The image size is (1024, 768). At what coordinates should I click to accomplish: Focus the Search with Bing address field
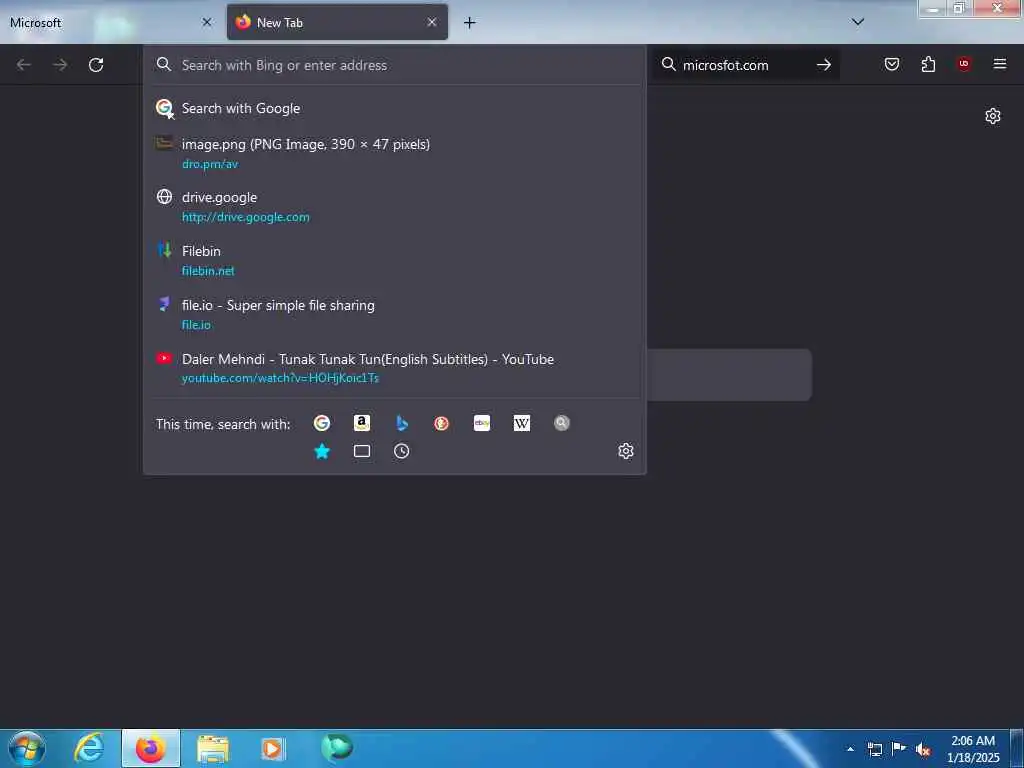[x=394, y=65]
